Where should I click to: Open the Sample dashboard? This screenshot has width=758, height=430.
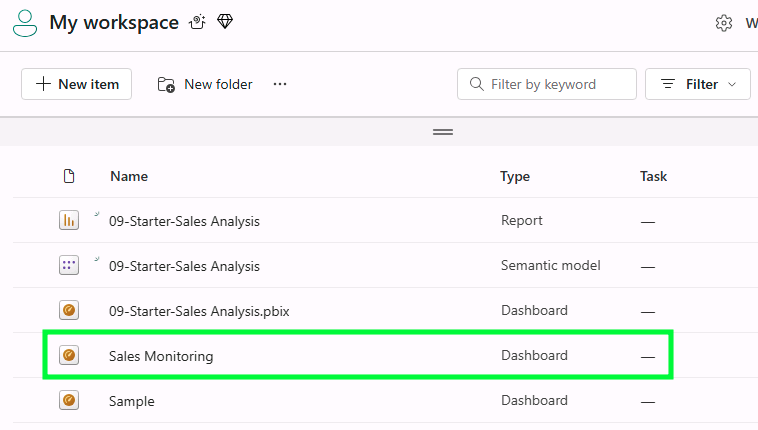[x=131, y=401]
